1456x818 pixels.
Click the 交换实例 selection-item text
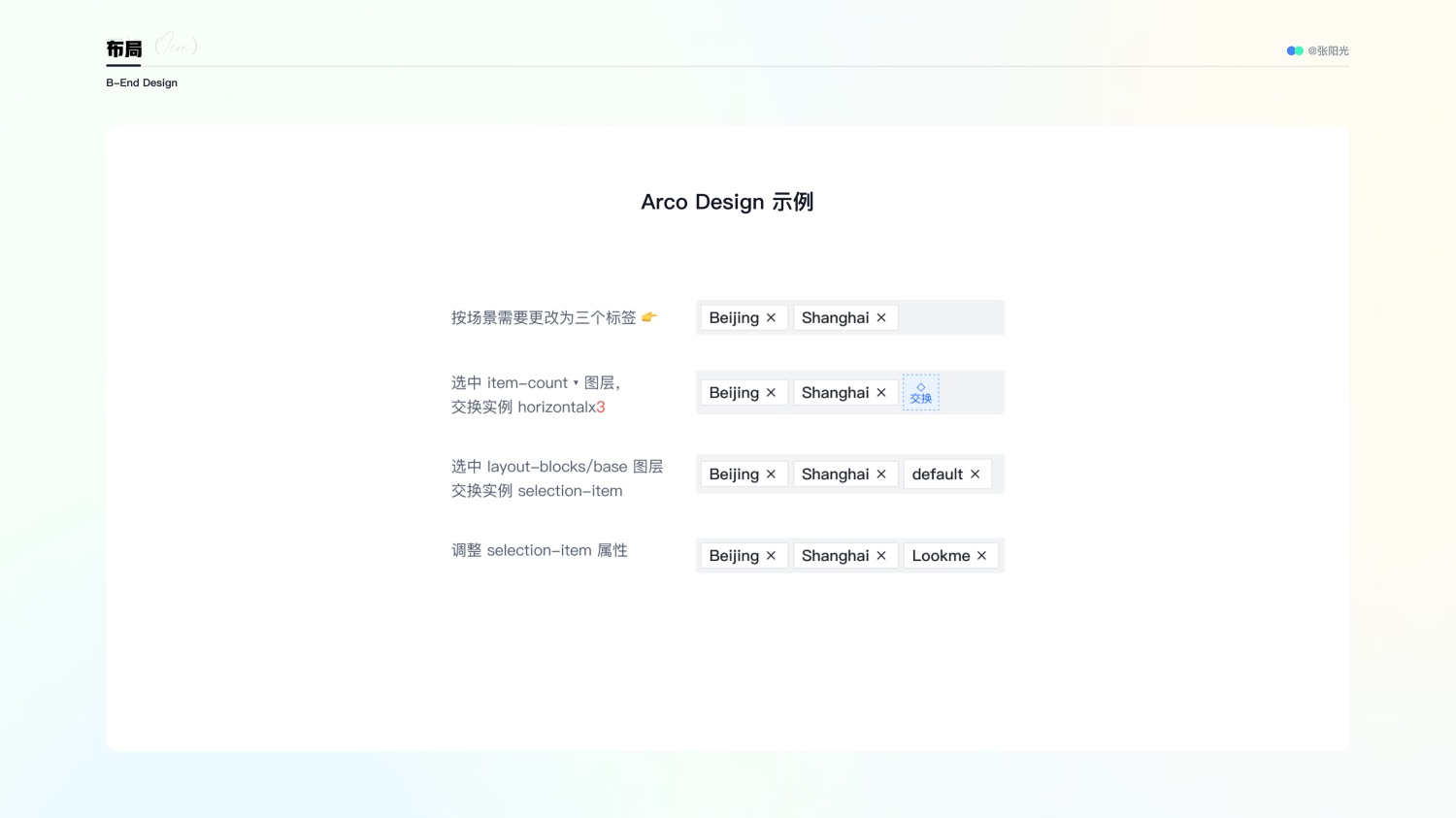coord(537,491)
